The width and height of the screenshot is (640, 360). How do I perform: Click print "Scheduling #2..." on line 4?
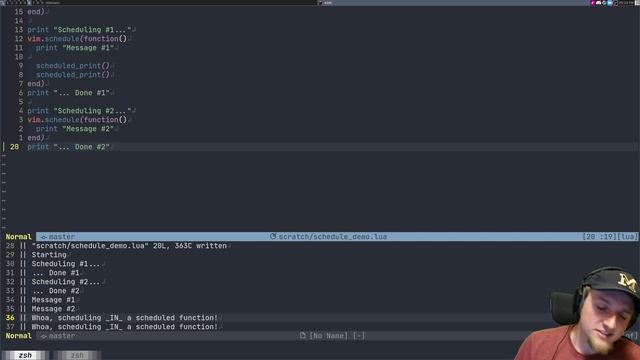click(79, 111)
